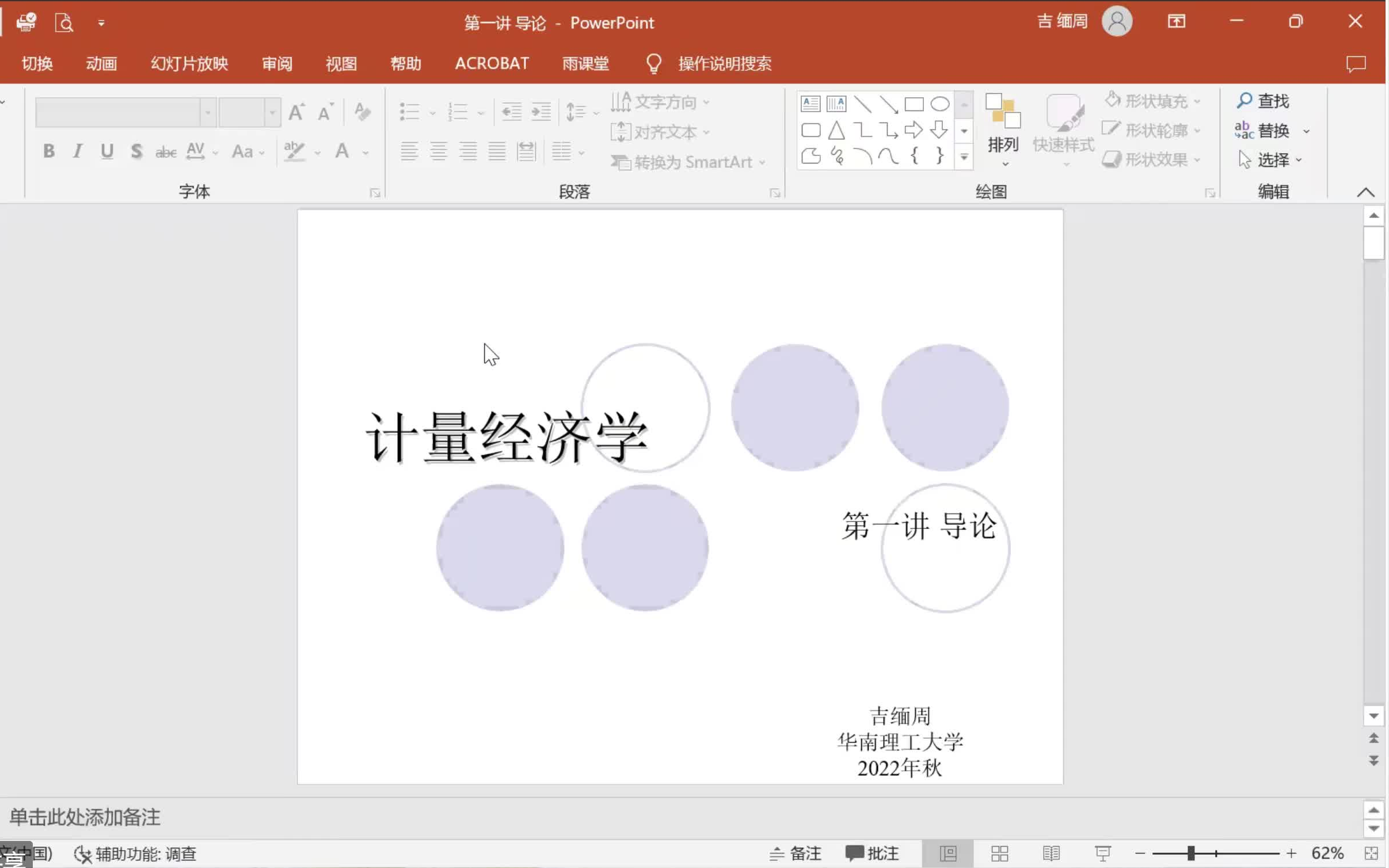Open the View ribbon tab

tap(341, 63)
